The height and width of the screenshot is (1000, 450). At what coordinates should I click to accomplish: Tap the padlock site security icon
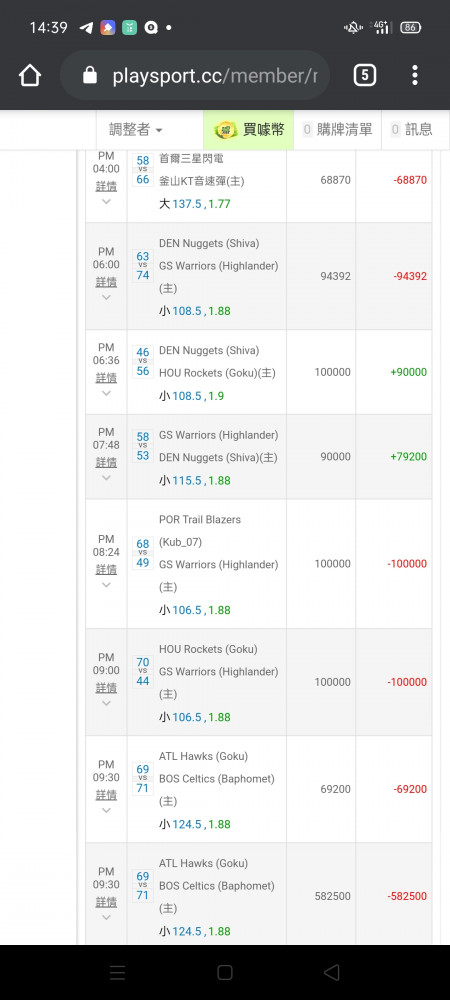pos(91,76)
